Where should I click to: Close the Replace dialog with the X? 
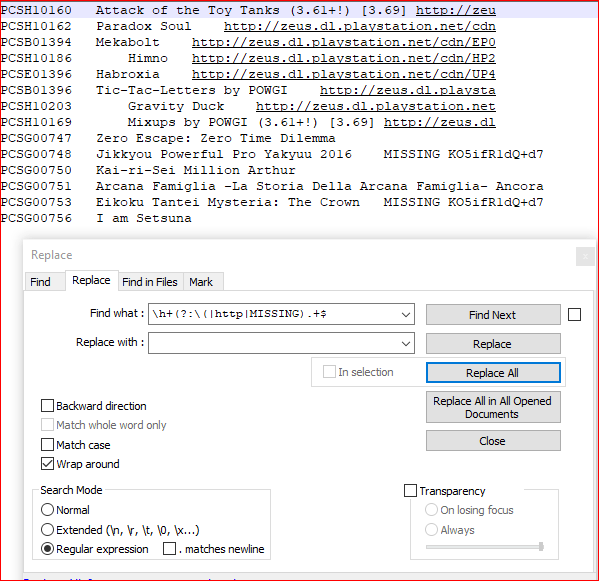(585, 256)
